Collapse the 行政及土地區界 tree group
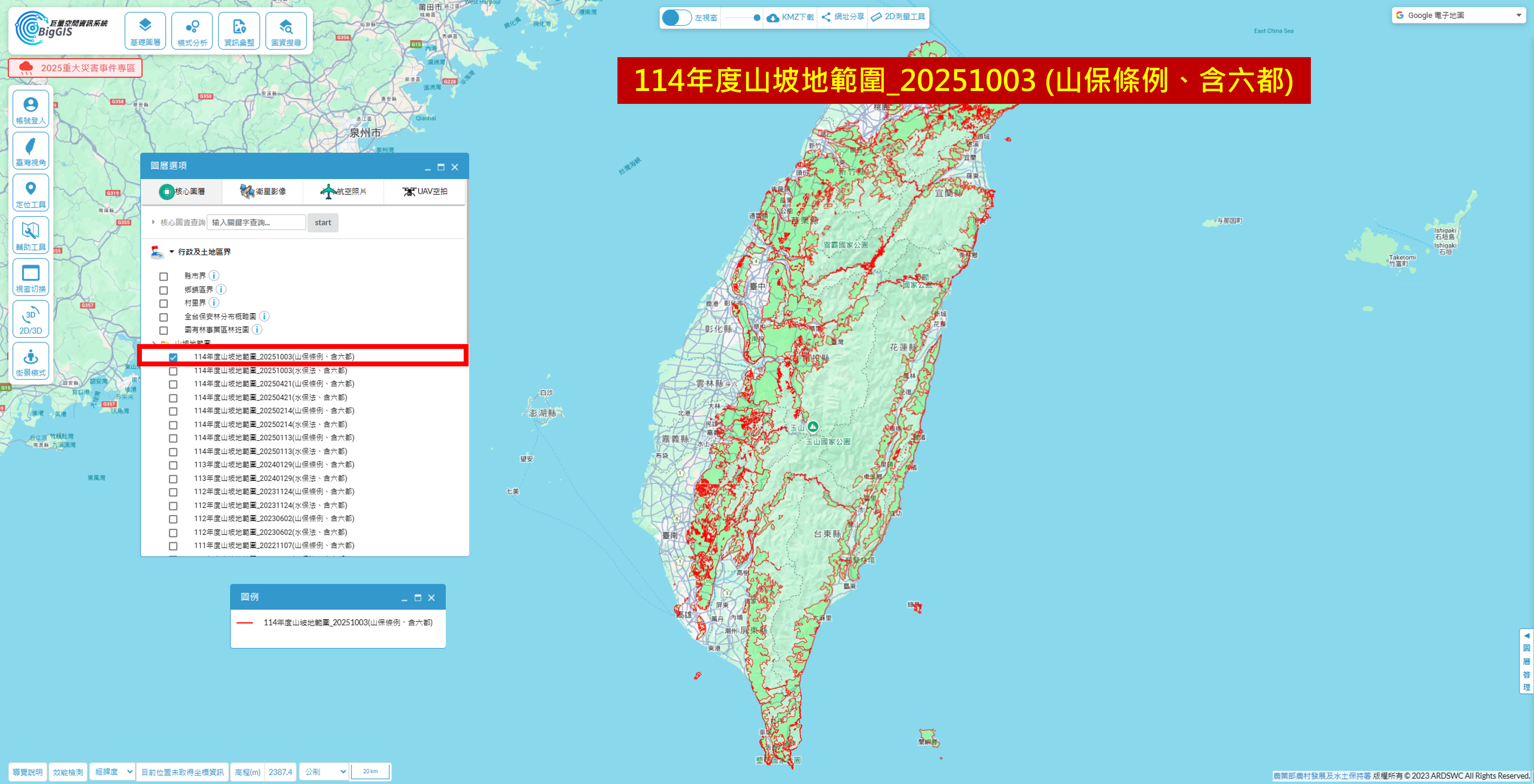This screenshot has height=784, width=1534. tap(172, 252)
